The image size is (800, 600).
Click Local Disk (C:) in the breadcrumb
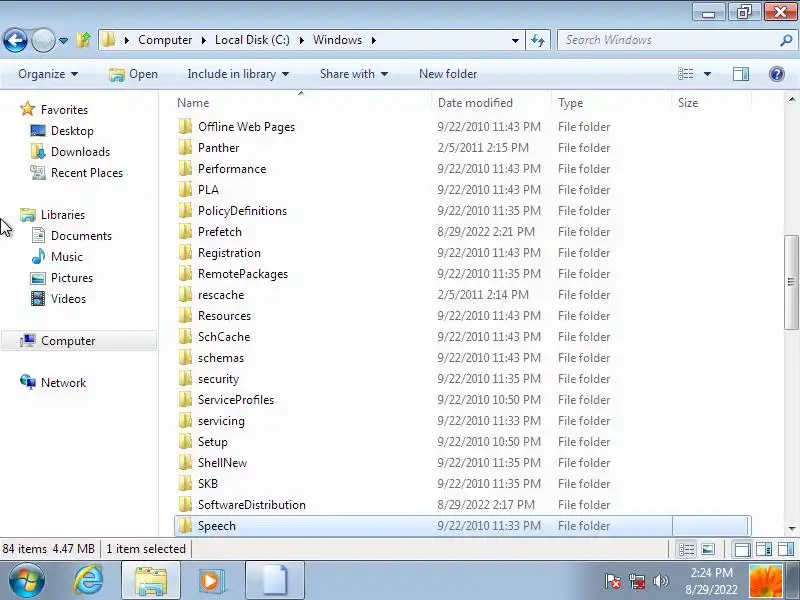click(x=252, y=40)
